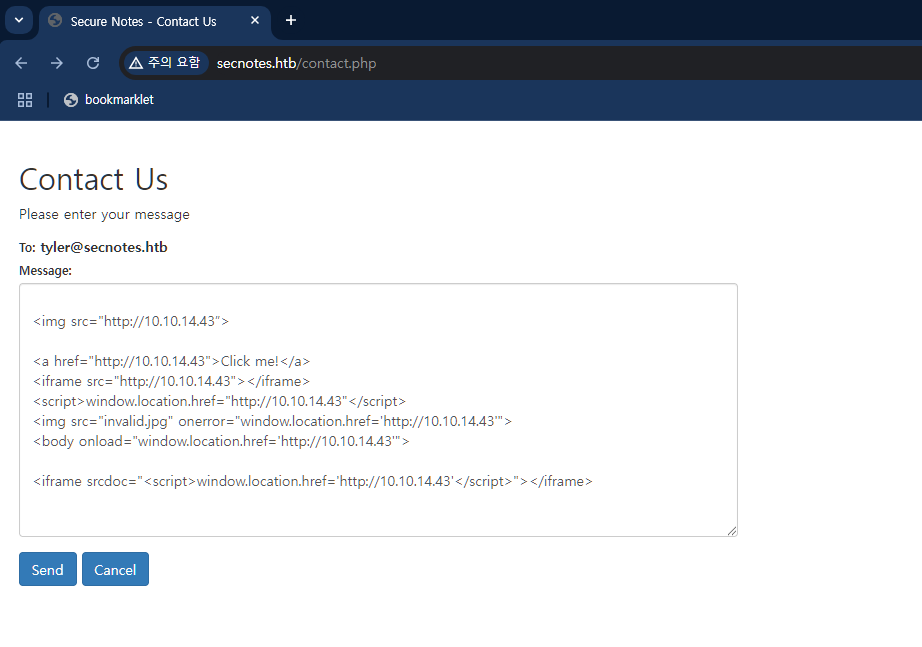922x647 pixels.
Task: Go forward to the next page
Action: [x=57, y=63]
